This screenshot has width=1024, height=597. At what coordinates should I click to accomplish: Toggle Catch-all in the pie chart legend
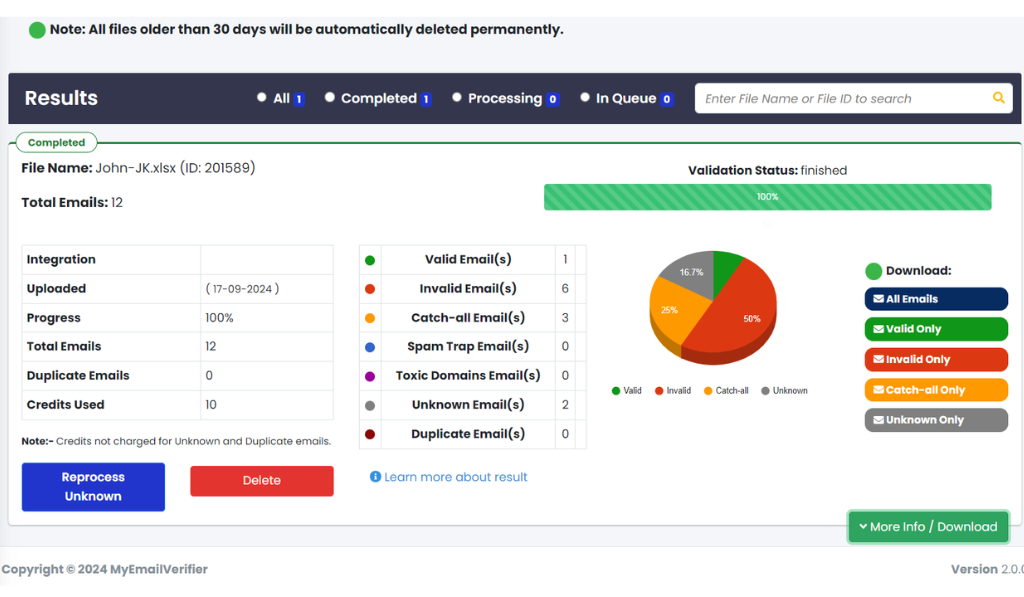tap(726, 391)
